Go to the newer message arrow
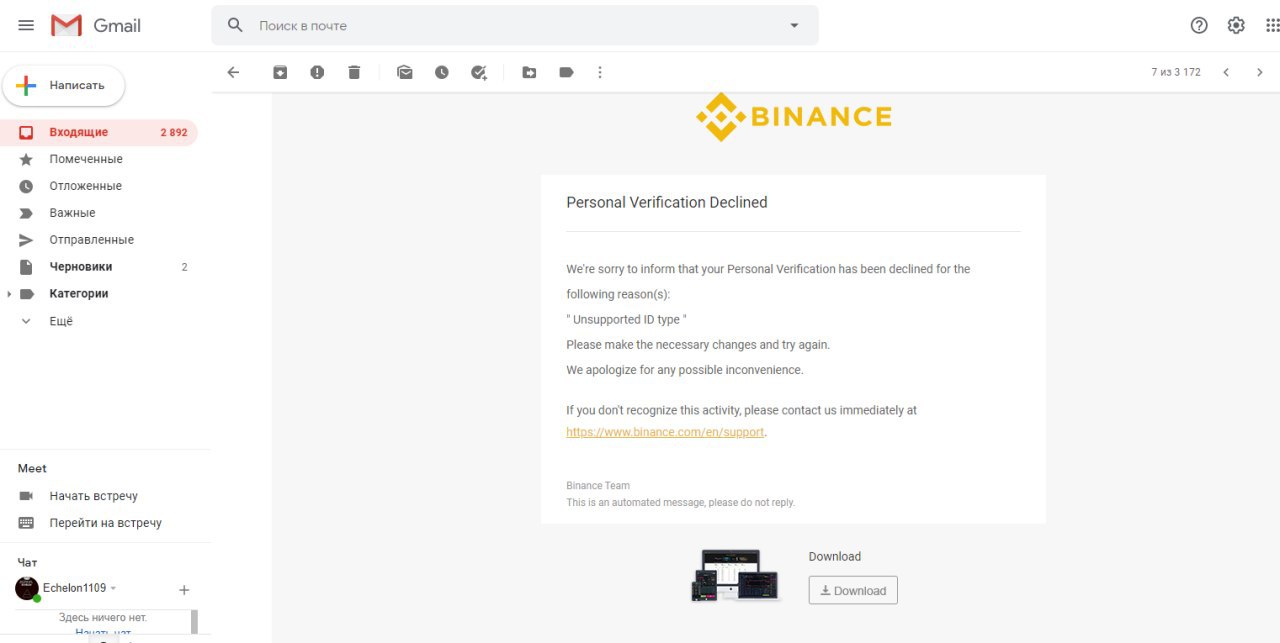Screen dimensions: 1280x643 pyautogui.click(x=1226, y=72)
